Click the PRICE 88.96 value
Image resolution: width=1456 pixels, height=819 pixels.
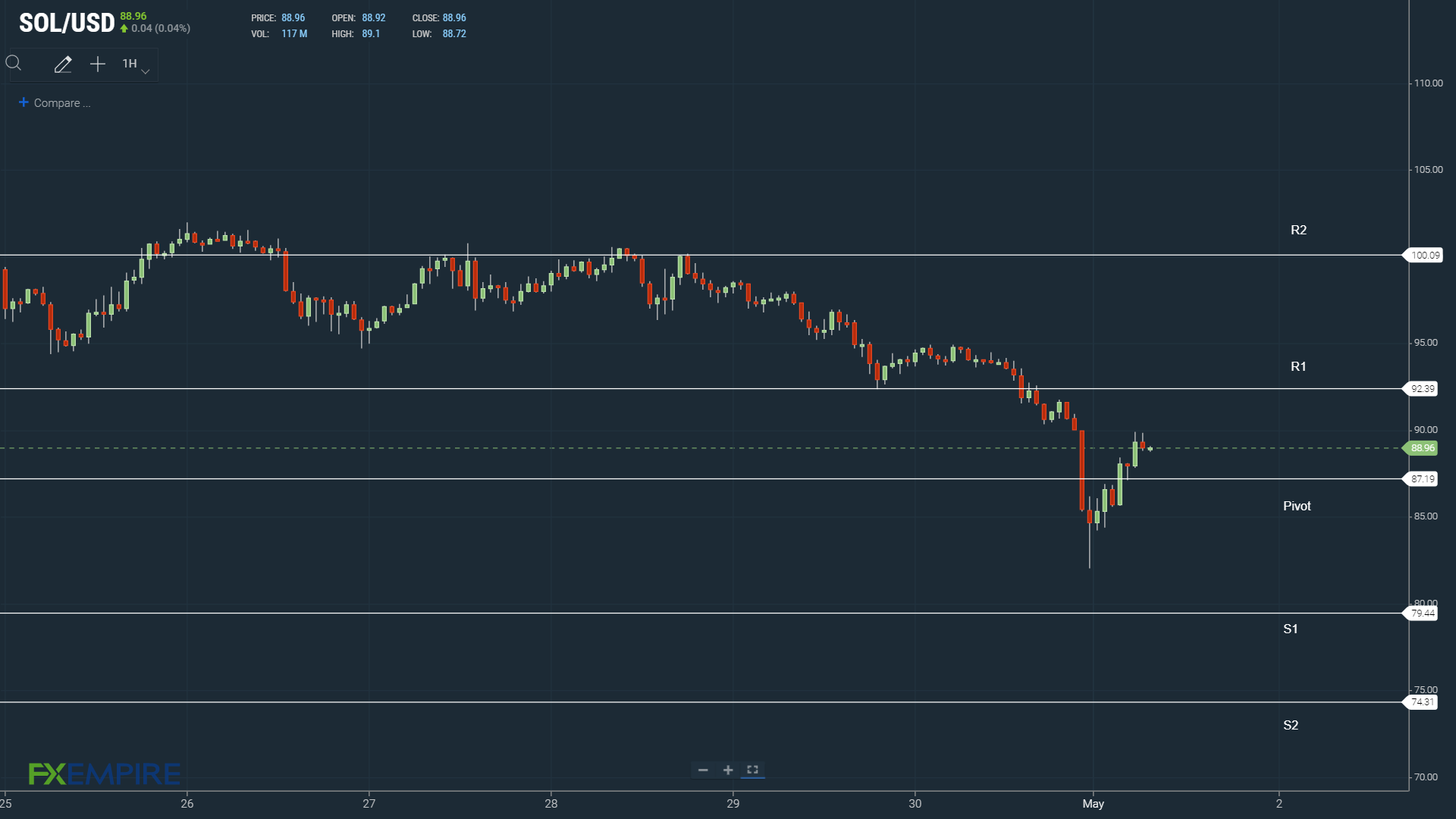point(293,18)
